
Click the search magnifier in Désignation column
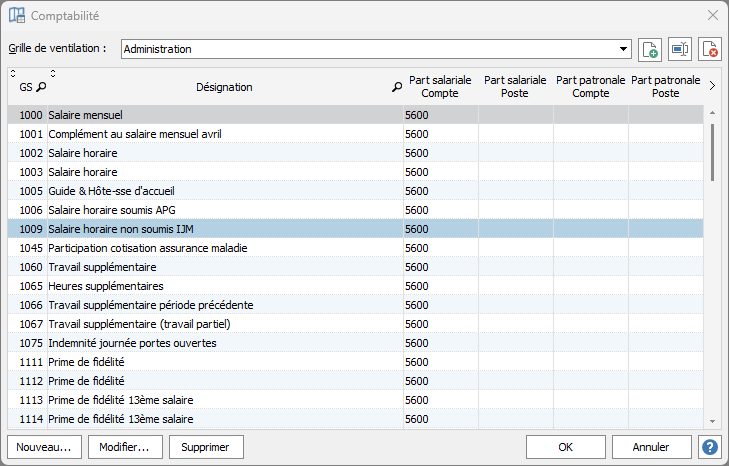point(396,87)
